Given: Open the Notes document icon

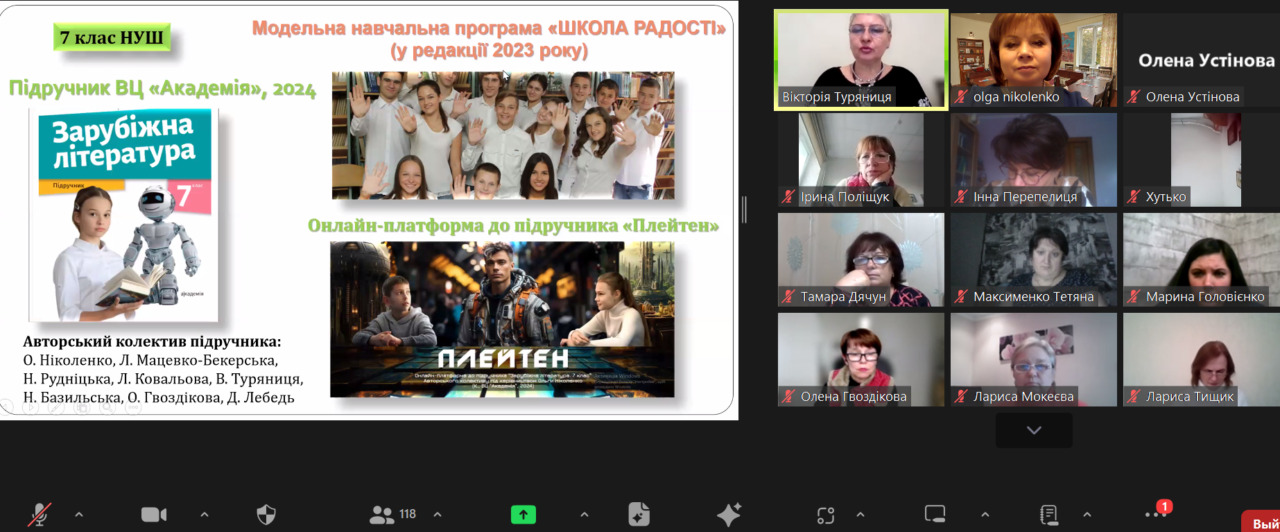Looking at the screenshot, I should tap(639, 514).
